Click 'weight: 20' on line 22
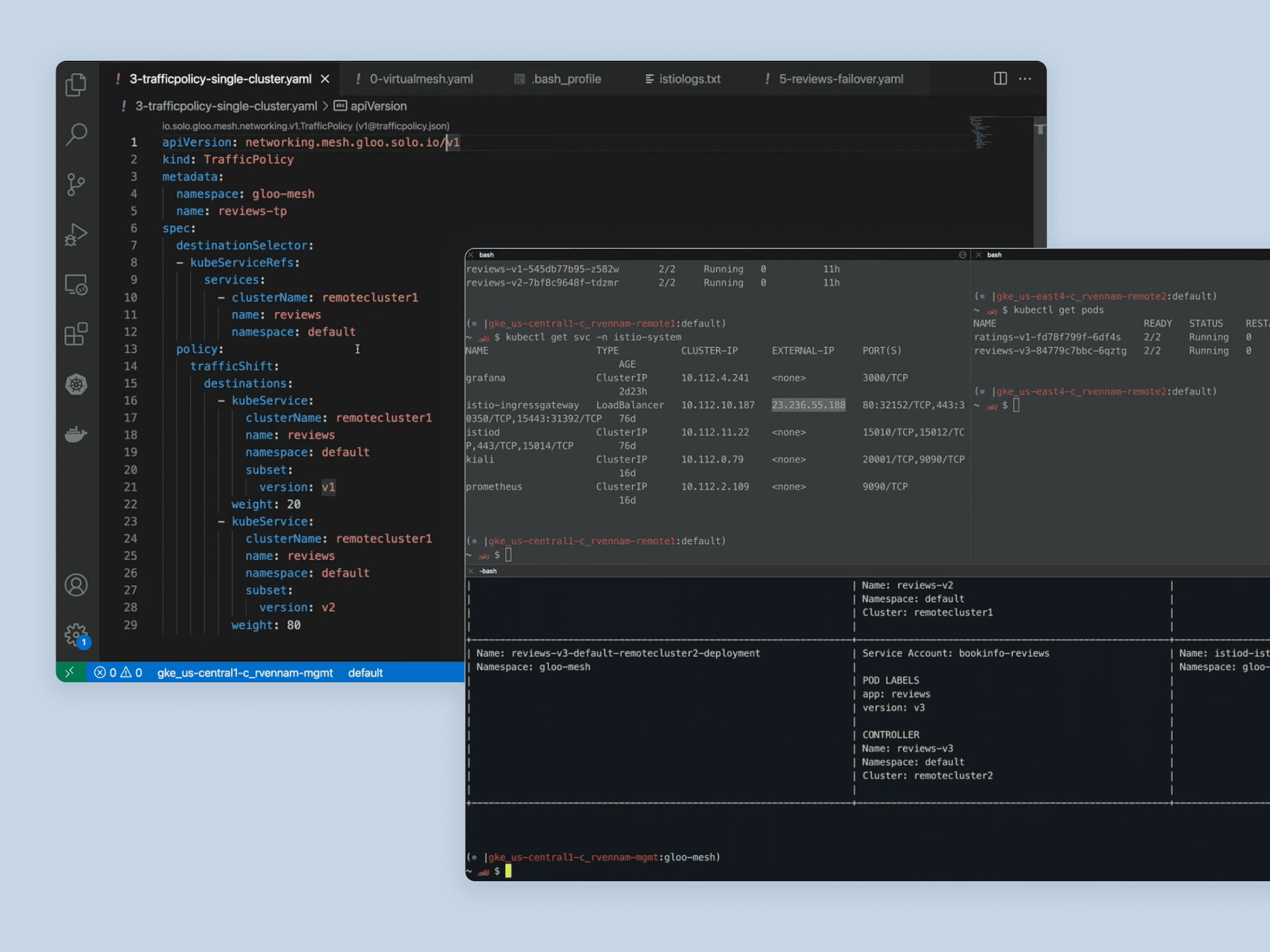Image resolution: width=1270 pixels, height=952 pixels. (x=266, y=504)
